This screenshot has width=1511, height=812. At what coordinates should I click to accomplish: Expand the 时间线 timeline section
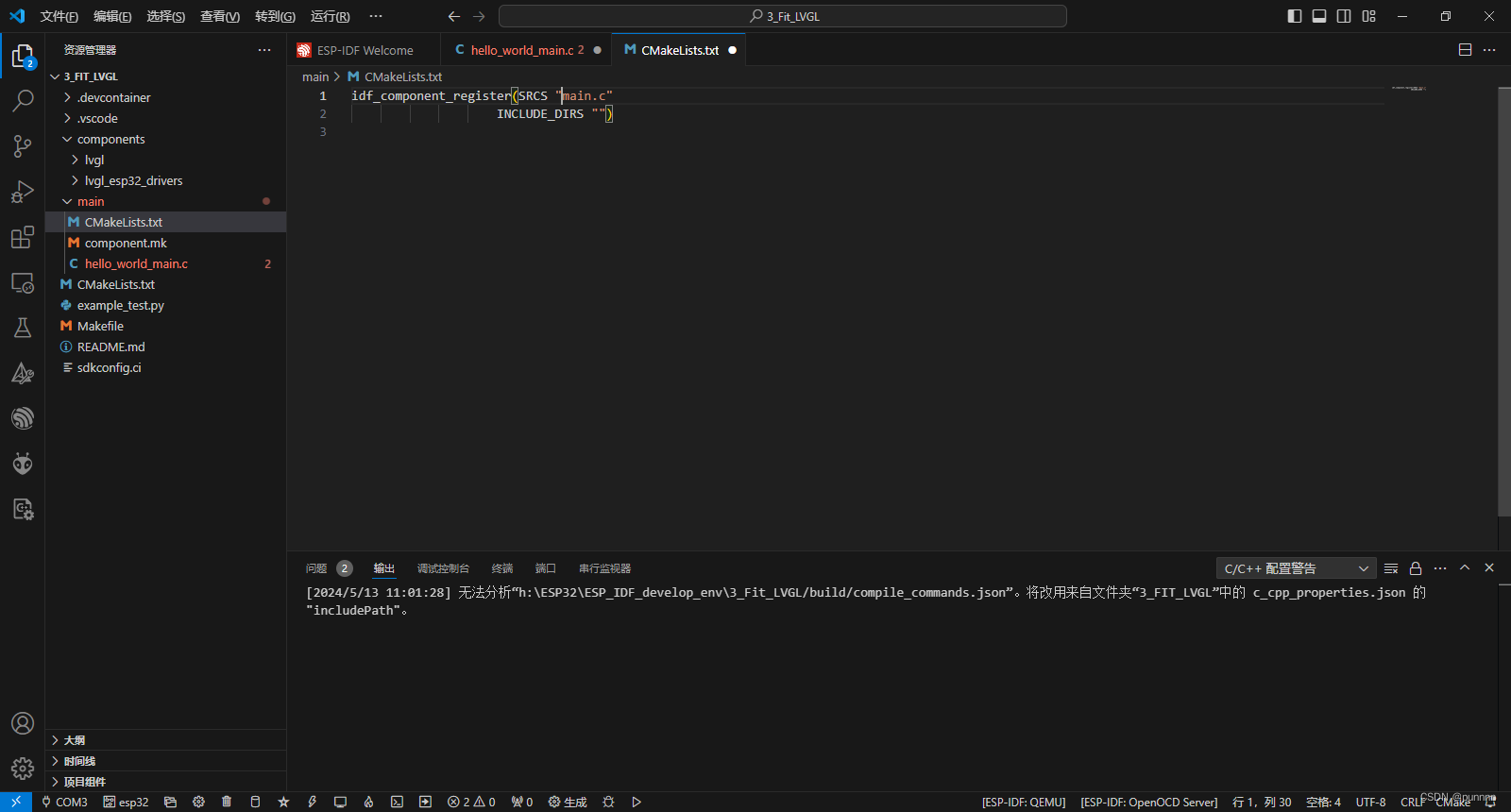coord(165,761)
